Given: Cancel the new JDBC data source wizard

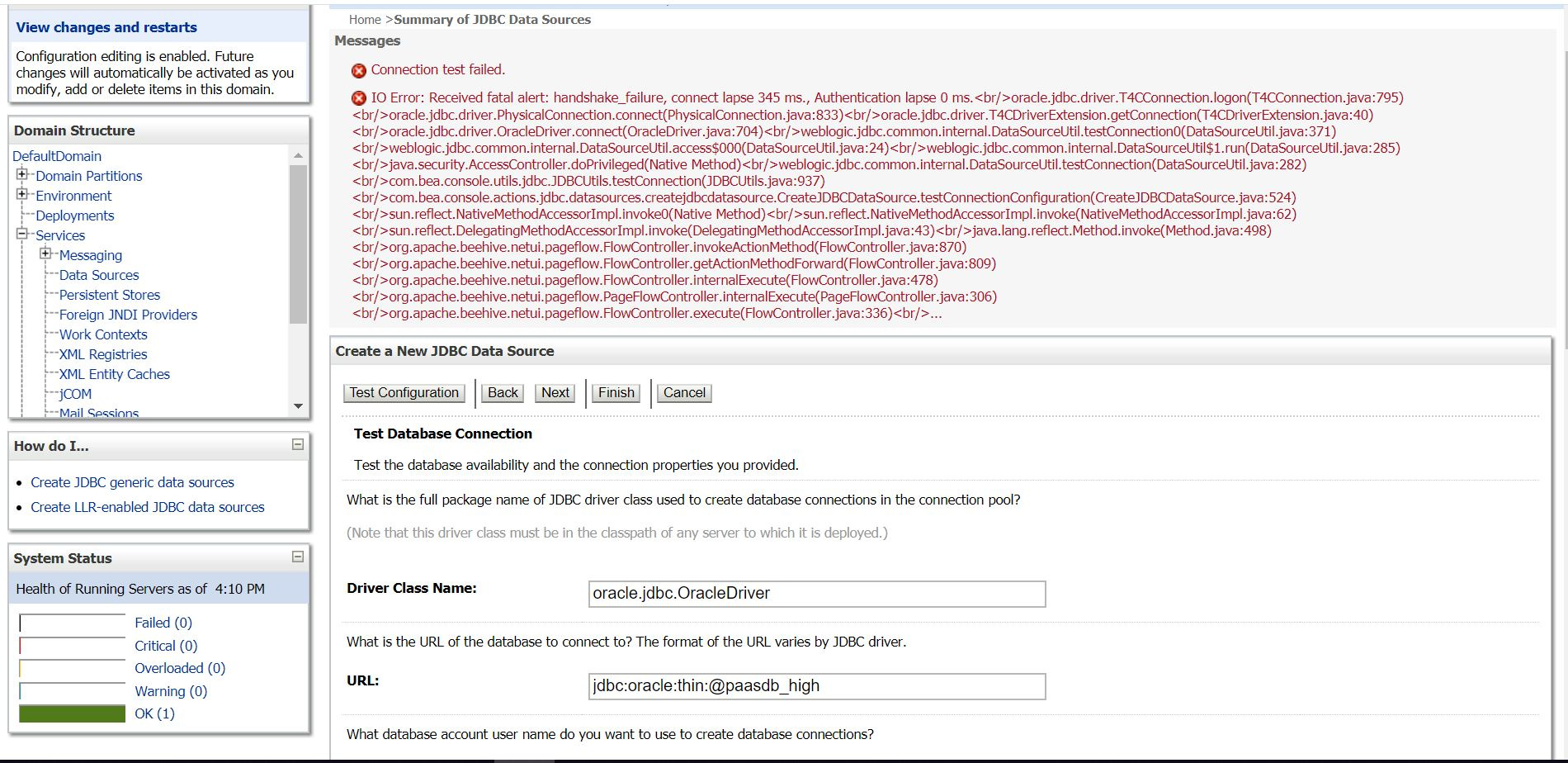Looking at the screenshot, I should click(684, 393).
